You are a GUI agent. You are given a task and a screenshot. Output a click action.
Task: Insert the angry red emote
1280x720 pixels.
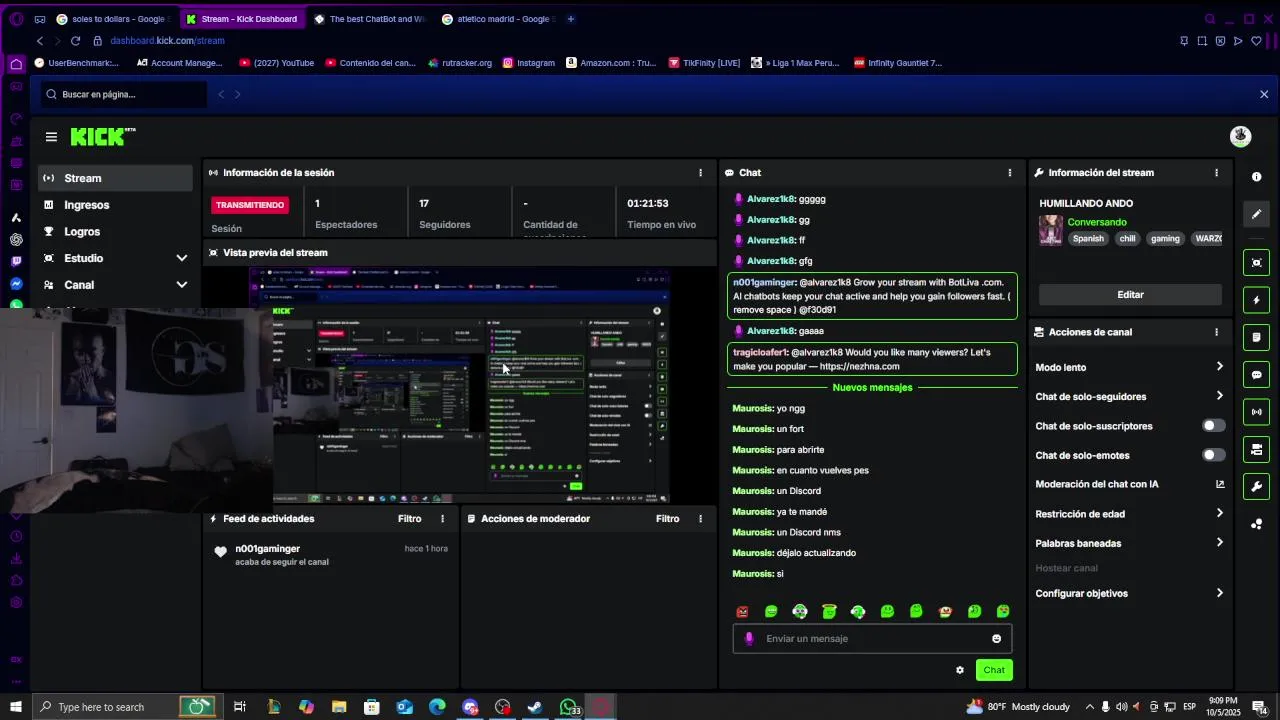[742, 612]
